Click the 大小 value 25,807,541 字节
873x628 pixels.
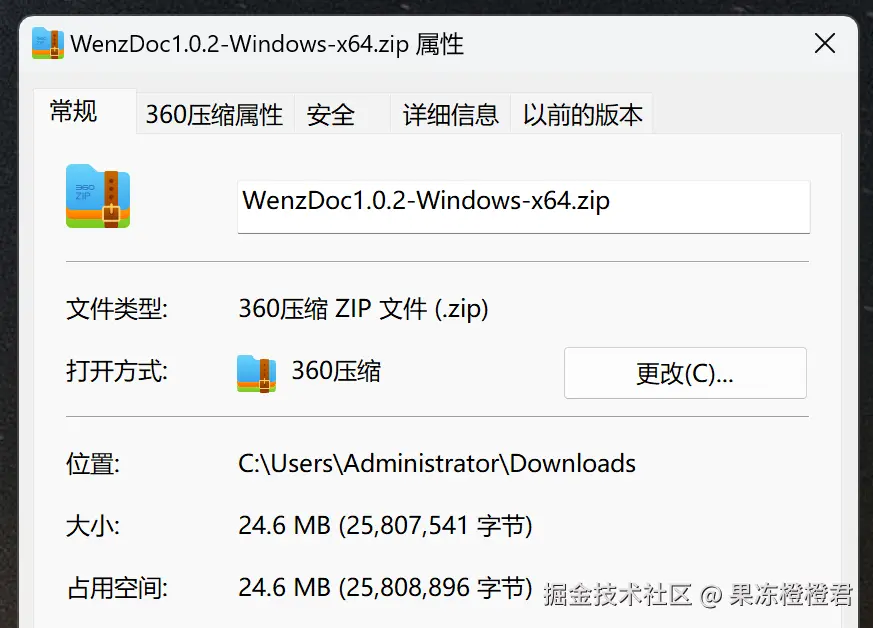tap(437, 525)
